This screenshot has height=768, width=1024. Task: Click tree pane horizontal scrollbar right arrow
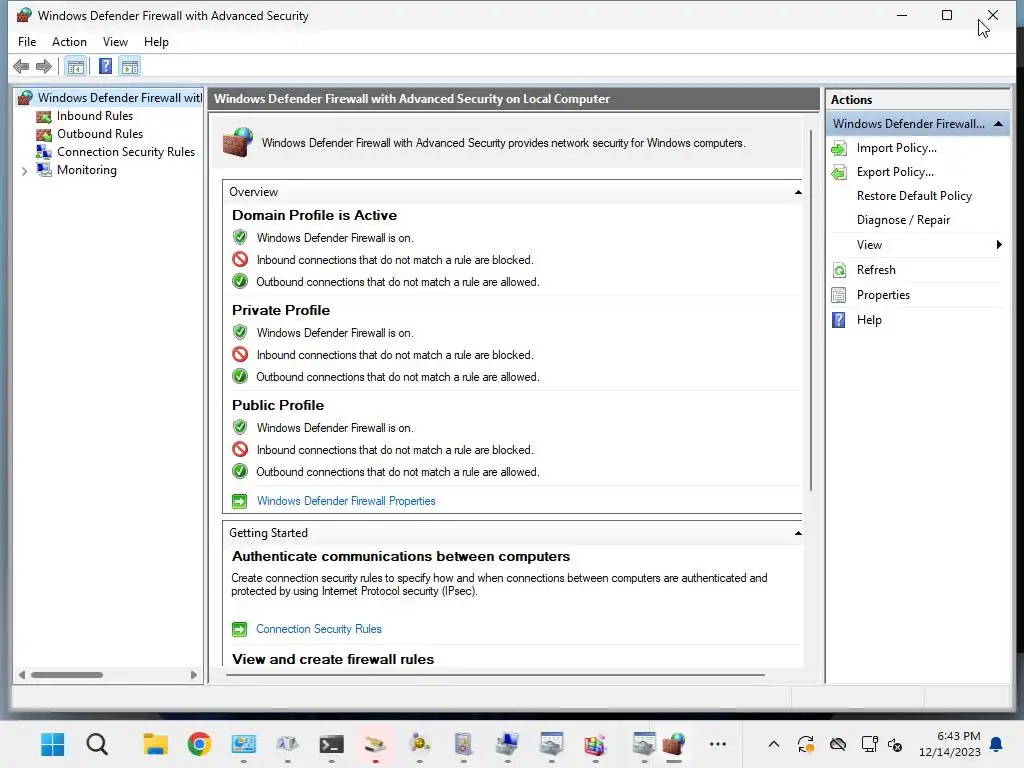193,675
